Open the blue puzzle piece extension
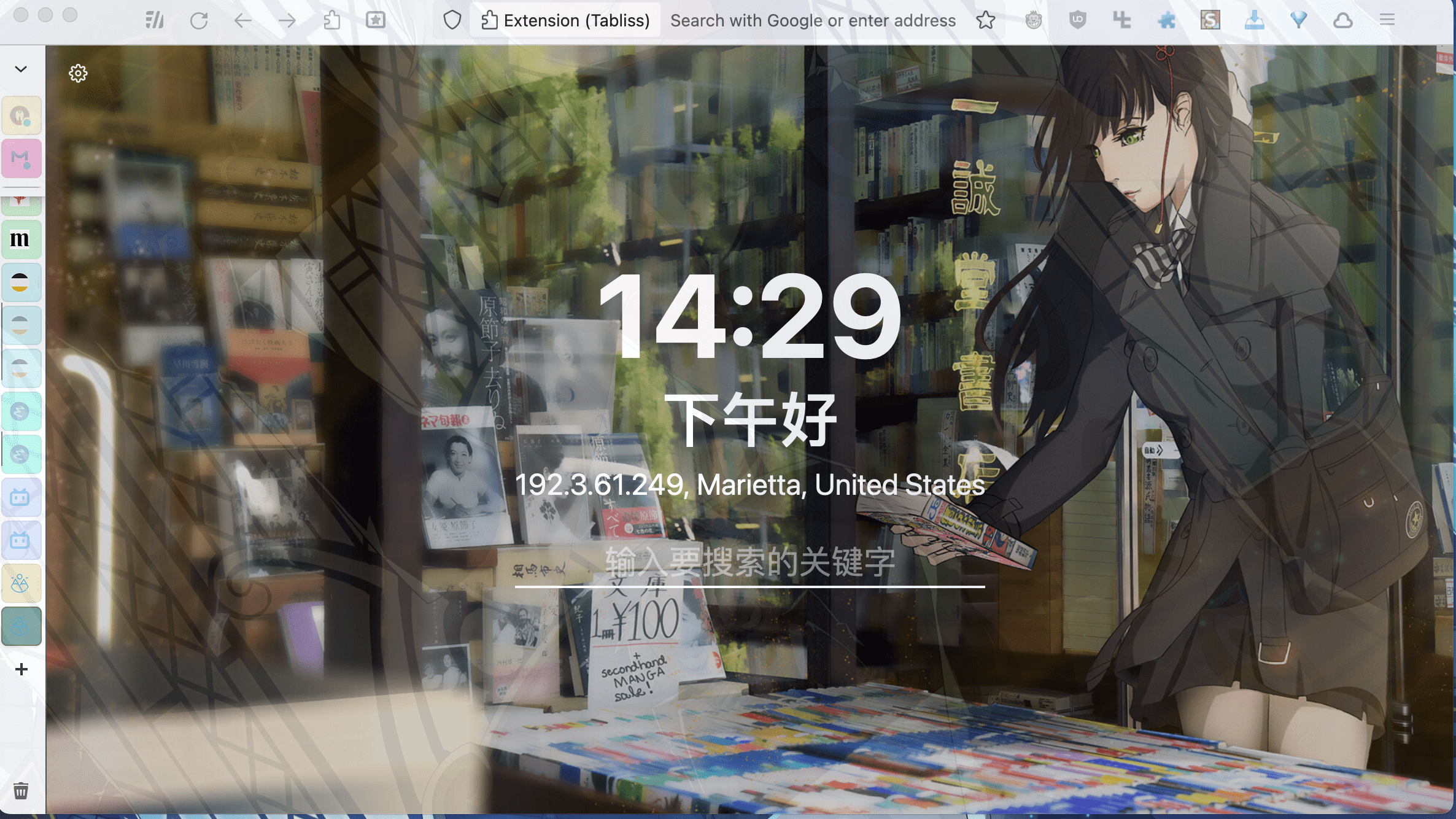 tap(1166, 20)
